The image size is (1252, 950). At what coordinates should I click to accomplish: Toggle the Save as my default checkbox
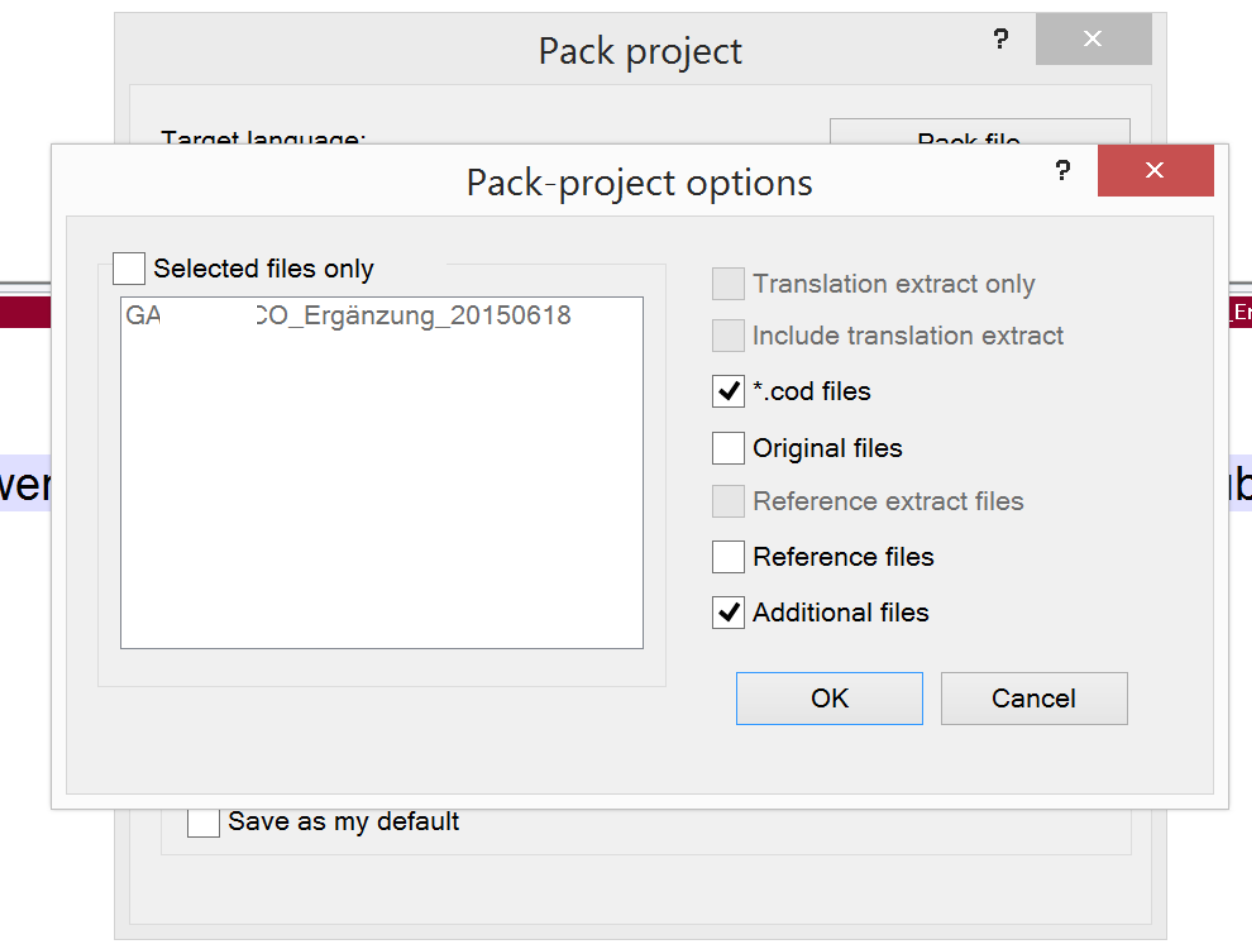point(203,822)
